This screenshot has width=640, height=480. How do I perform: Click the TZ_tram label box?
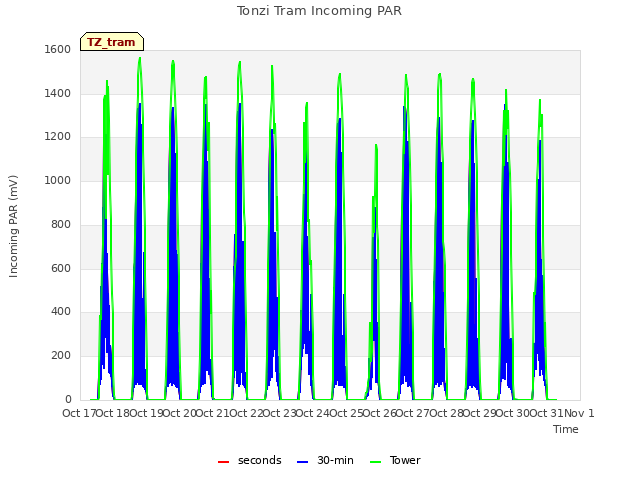(112, 42)
